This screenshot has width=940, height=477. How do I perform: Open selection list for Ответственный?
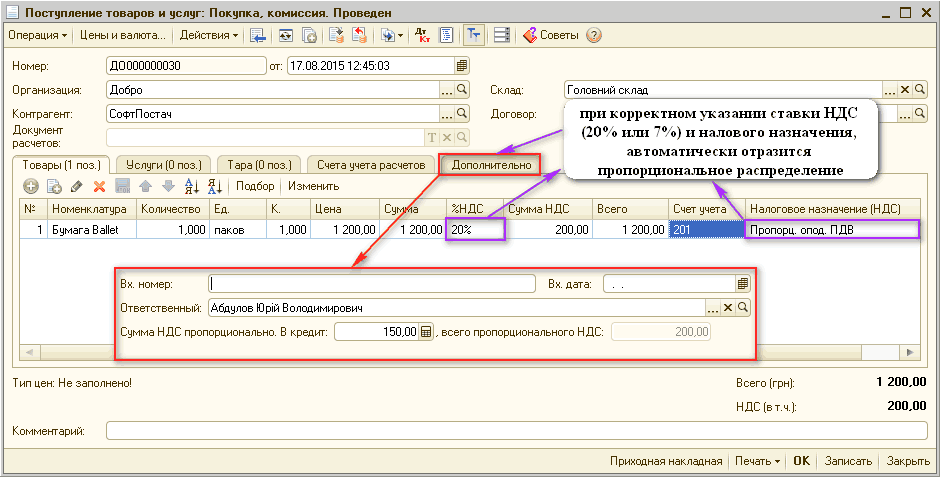coord(713,308)
